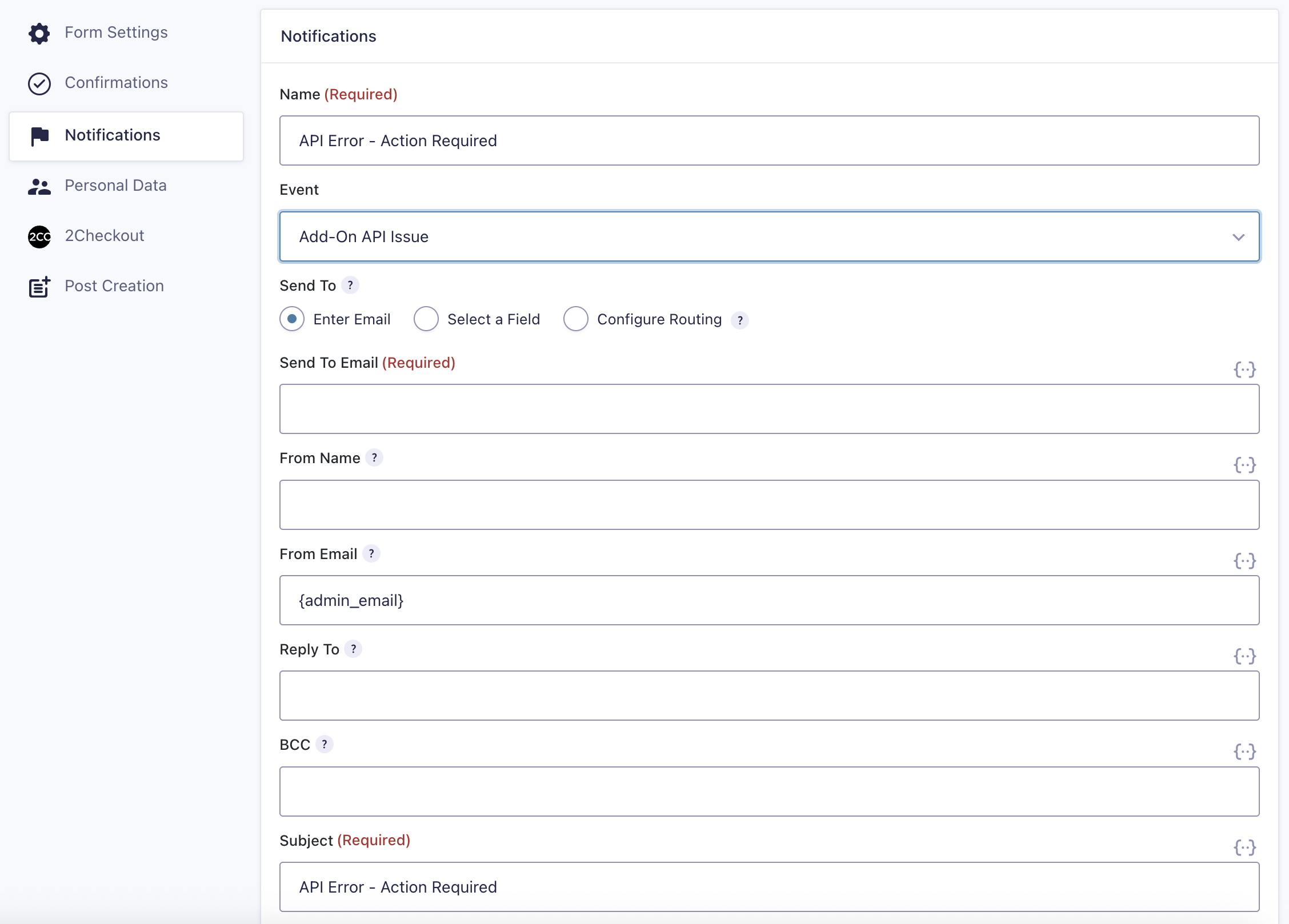The image size is (1289, 924).
Task: Open merge tags for From Email
Action: (x=1244, y=561)
